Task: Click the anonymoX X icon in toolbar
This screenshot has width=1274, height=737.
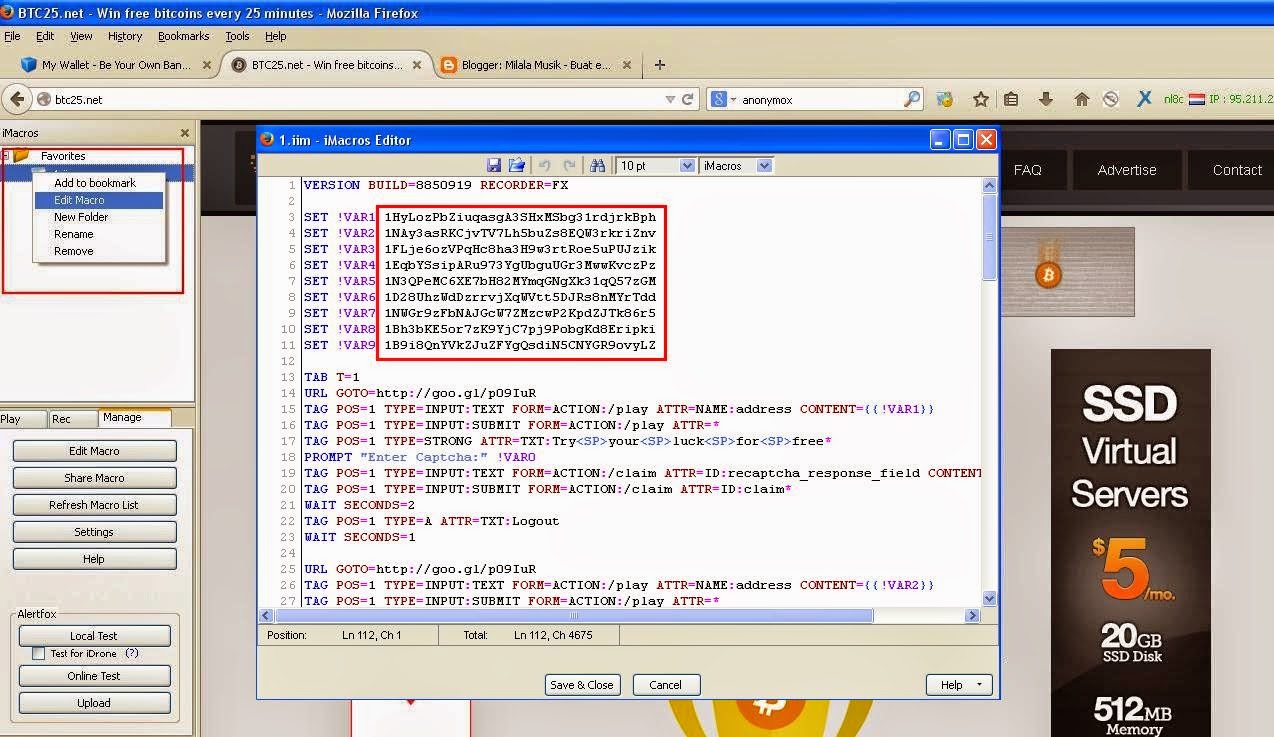Action: pos(1145,99)
